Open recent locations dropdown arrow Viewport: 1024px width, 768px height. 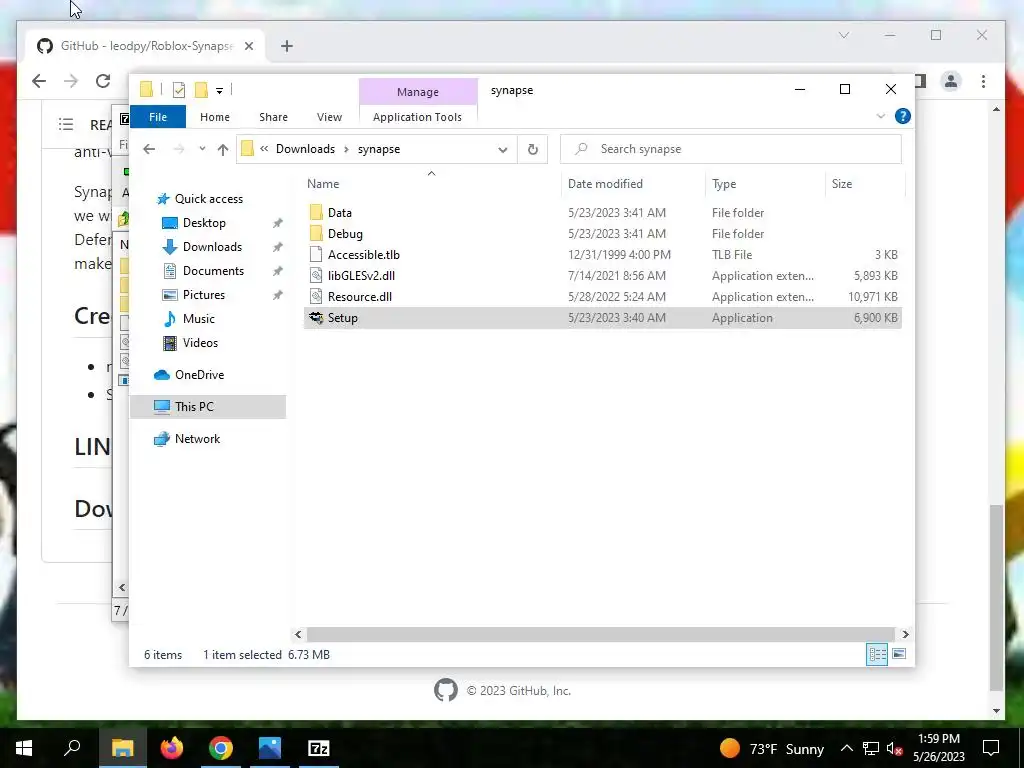click(x=202, y=149)
